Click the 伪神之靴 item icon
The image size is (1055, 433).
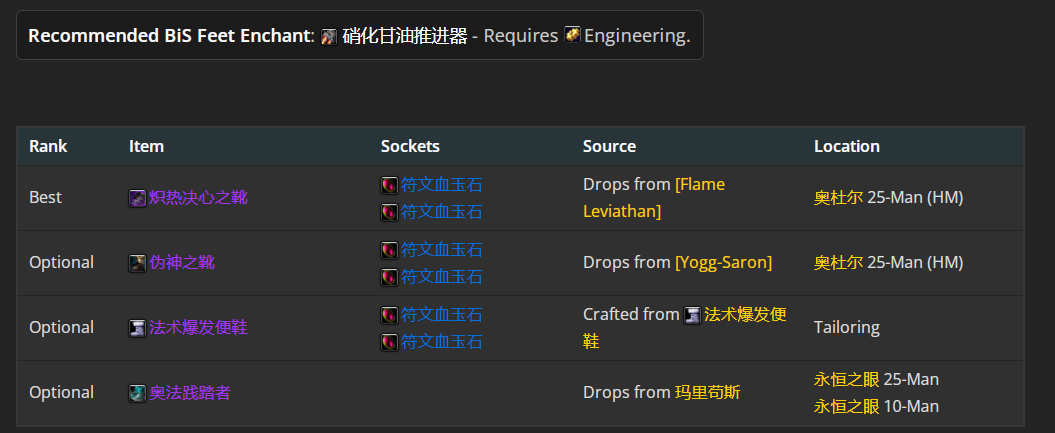pyautogui.click(x=137, y=264)
